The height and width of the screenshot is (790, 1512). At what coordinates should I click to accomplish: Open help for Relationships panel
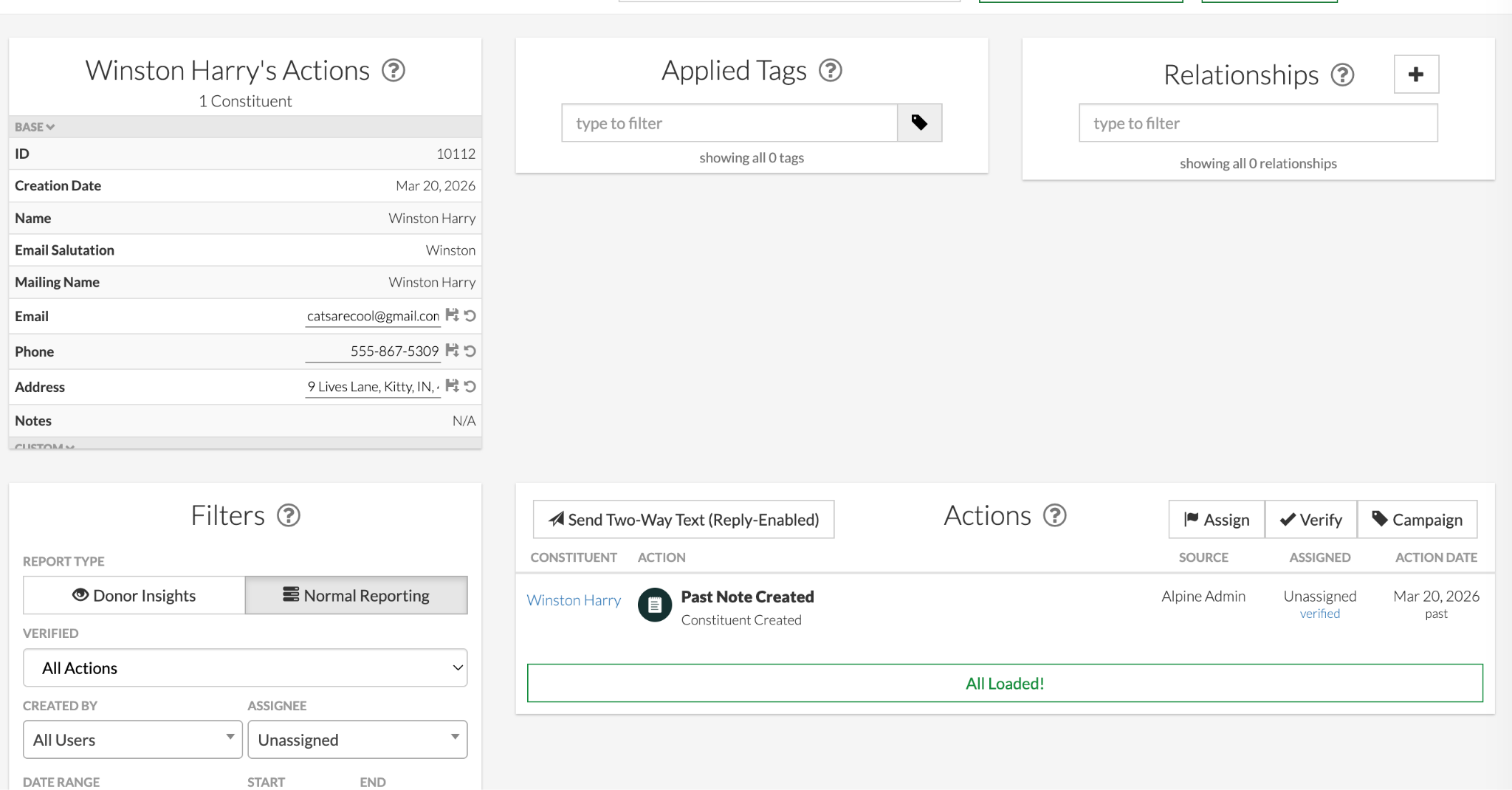click(x=1342, y=75)
